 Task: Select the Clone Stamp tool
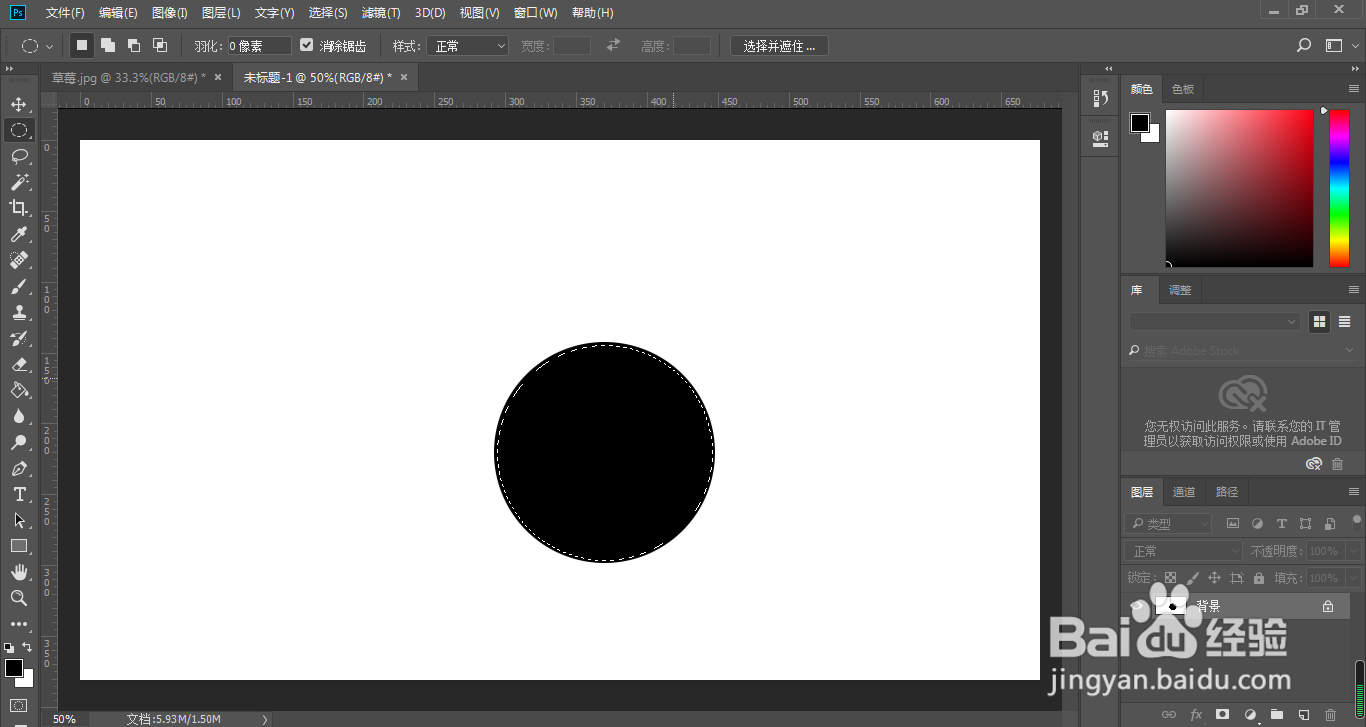(x=18, y=312)
